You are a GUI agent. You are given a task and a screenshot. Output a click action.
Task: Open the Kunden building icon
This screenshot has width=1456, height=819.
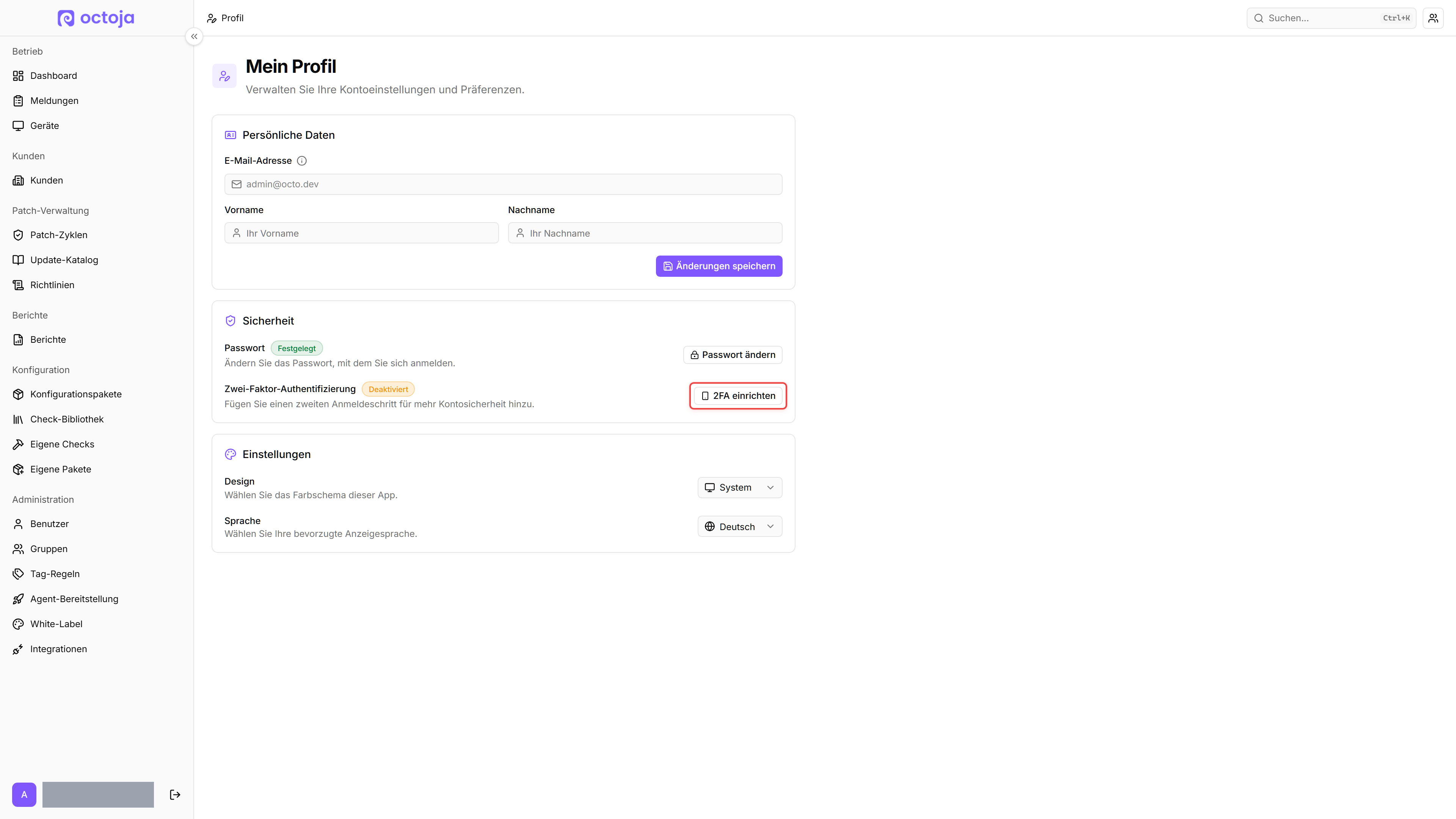(x=18, y=180)
